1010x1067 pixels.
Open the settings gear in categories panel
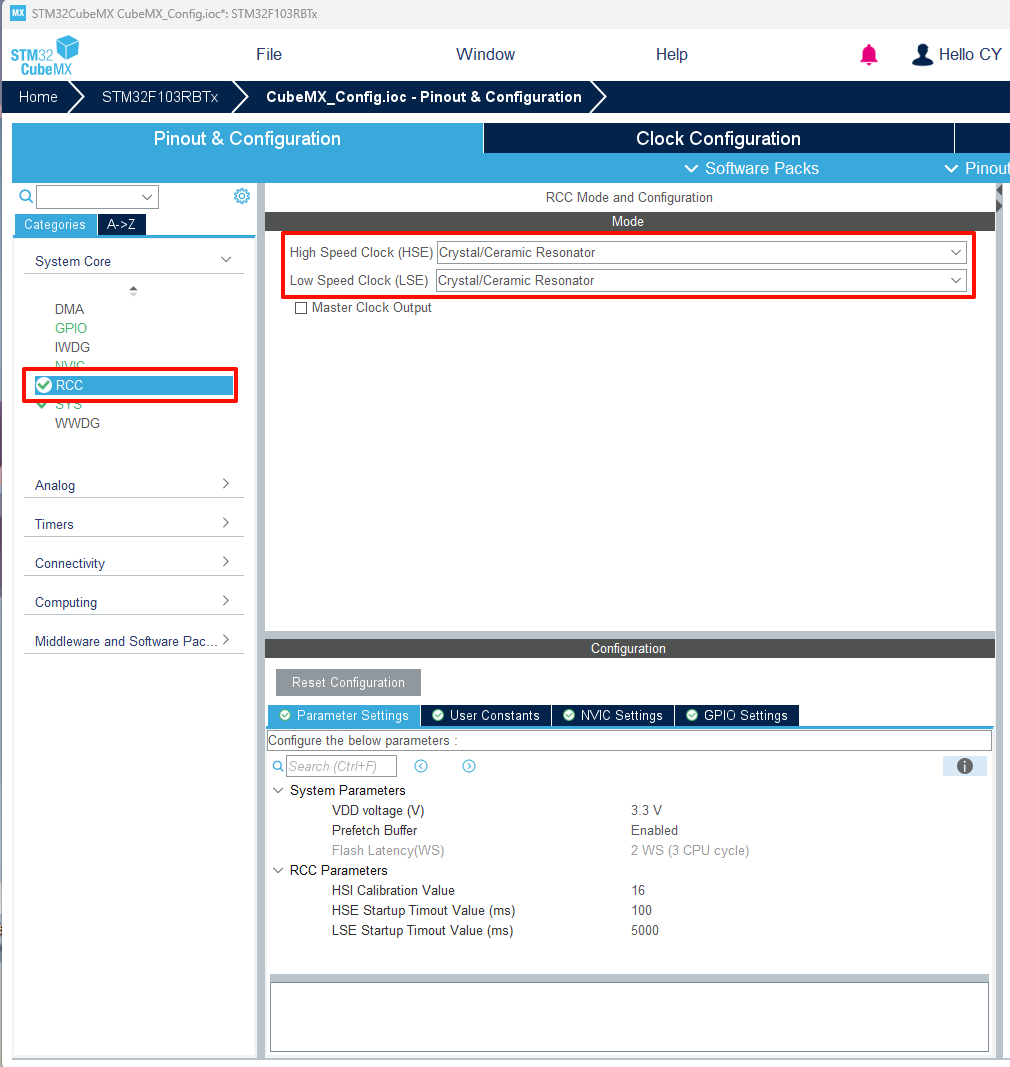tap(241, 196)
